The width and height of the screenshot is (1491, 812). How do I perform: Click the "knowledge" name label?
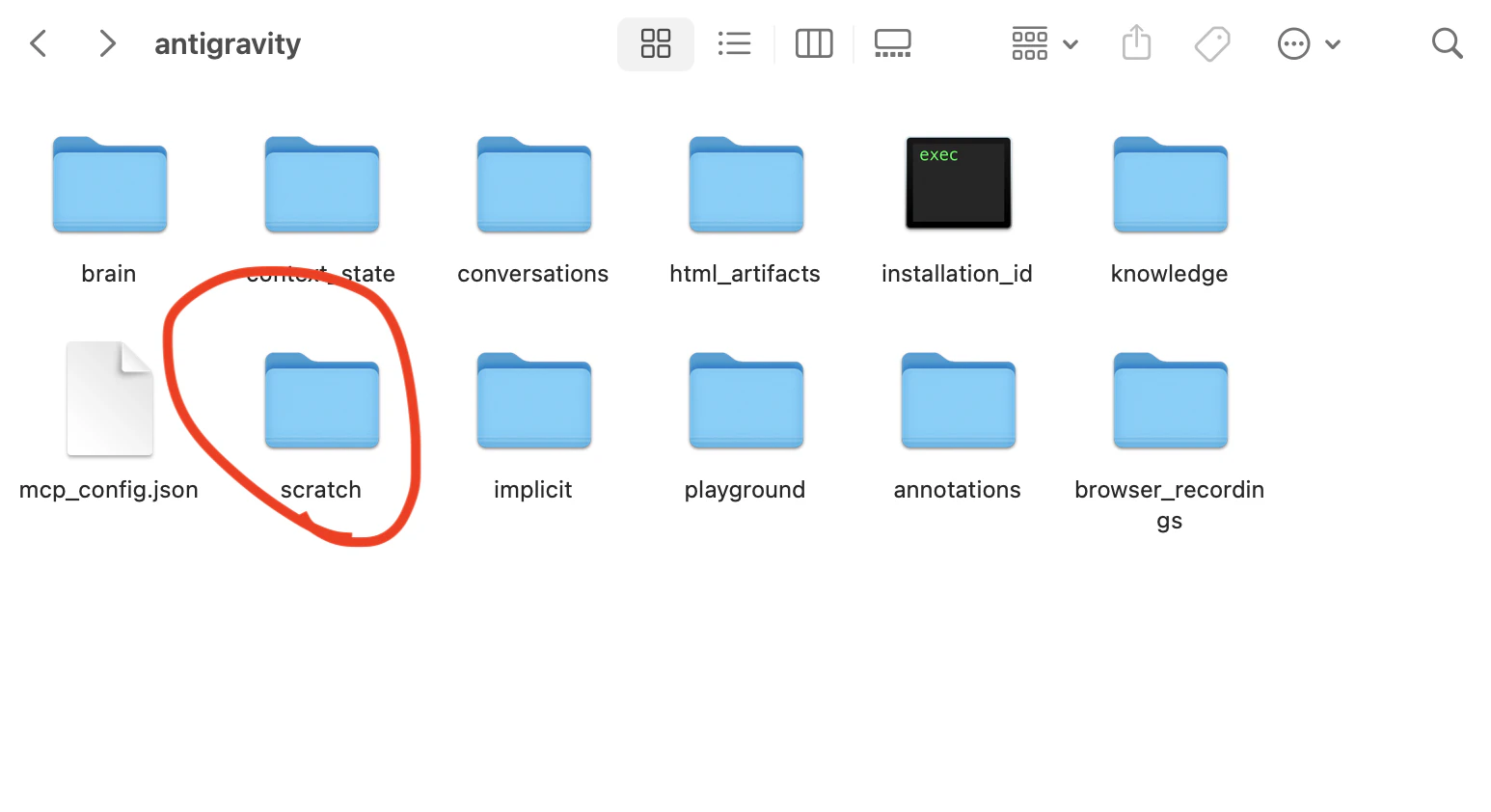pos(1170,274)
